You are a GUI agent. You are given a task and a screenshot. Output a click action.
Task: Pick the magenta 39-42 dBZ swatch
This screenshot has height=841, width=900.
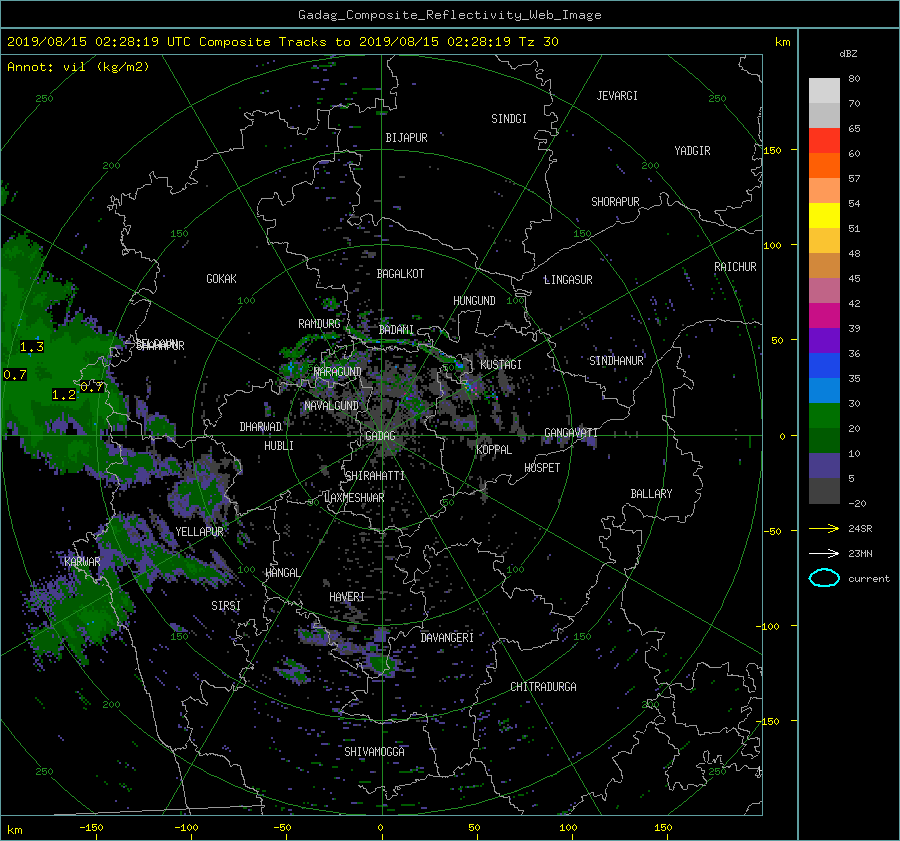(824, 316)
